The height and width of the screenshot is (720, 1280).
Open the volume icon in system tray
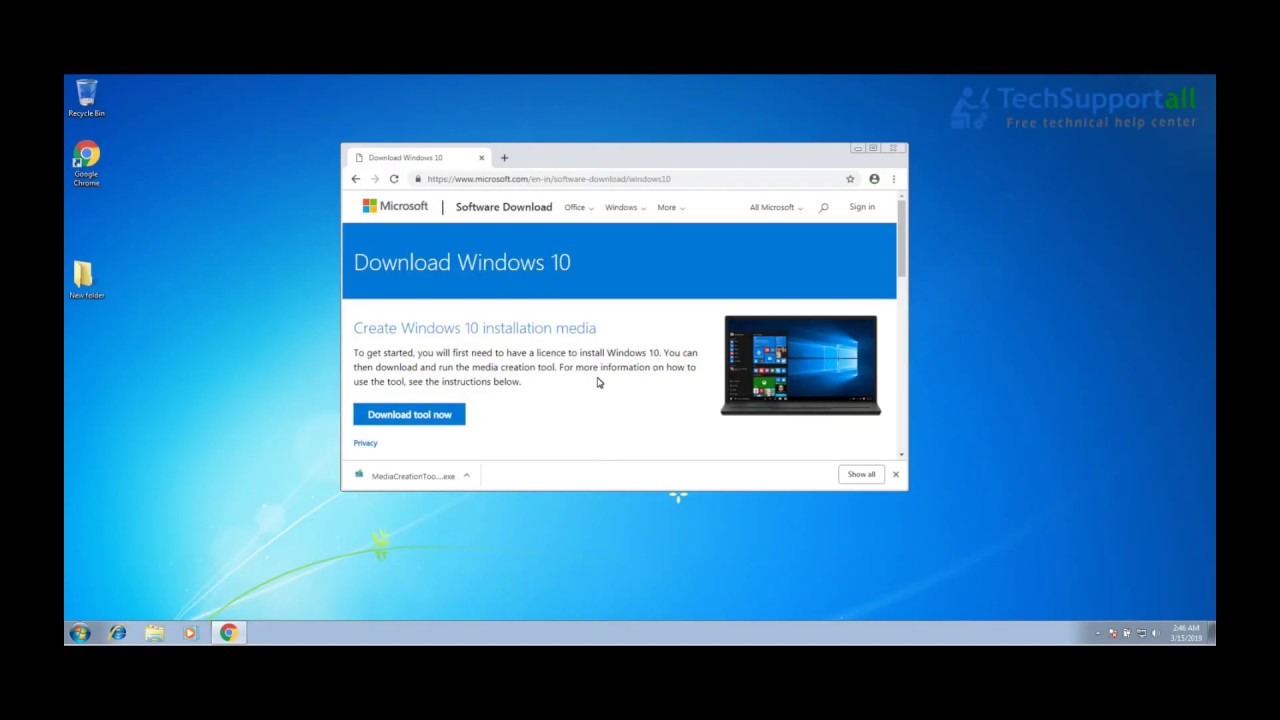click(x=1155, y=633)
